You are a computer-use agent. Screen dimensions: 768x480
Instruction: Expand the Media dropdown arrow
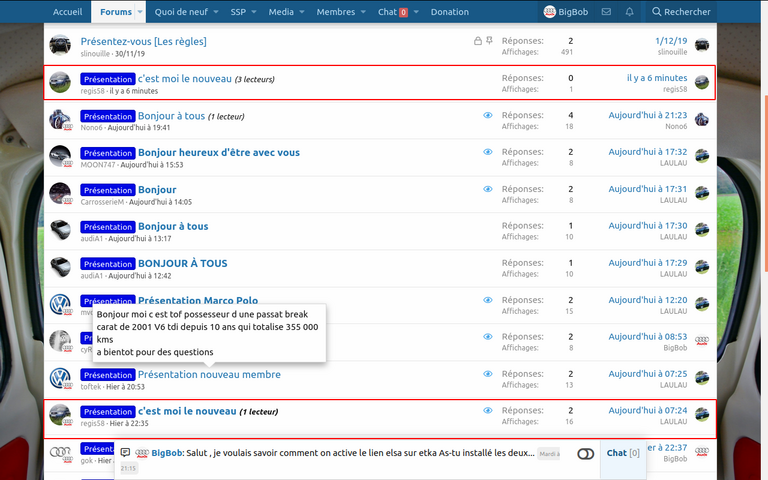click(x=302, y=12)
